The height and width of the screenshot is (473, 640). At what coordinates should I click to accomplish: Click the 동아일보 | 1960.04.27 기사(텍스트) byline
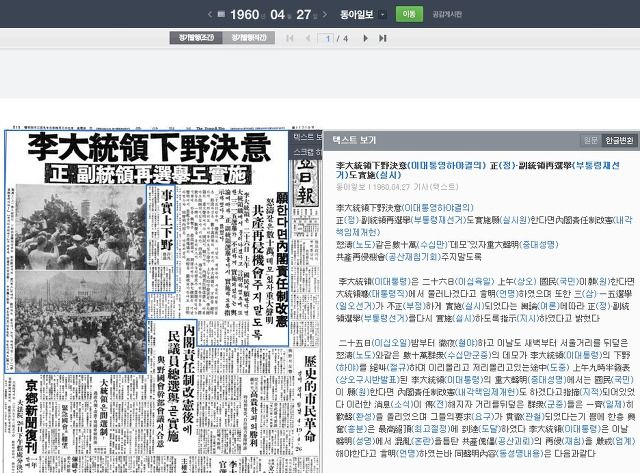397,187
